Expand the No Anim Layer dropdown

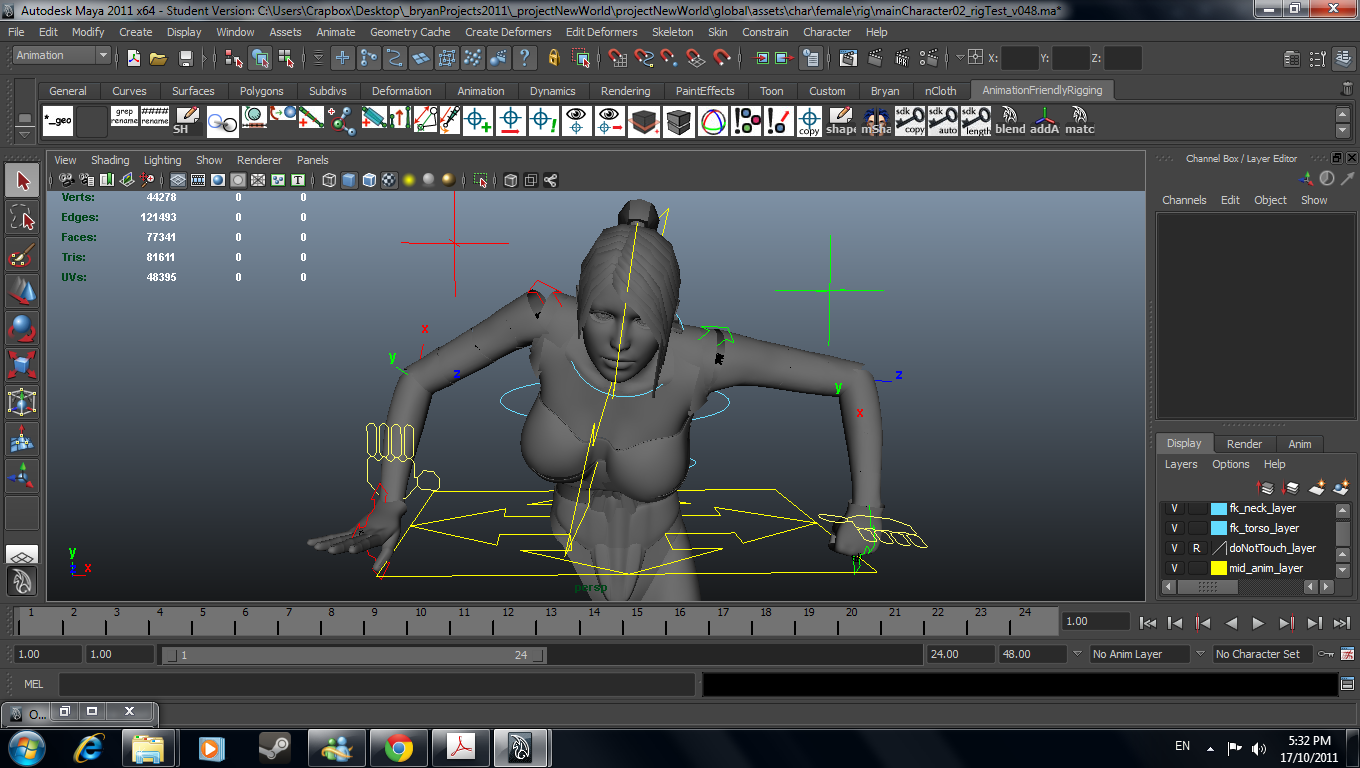[1138, 654]
